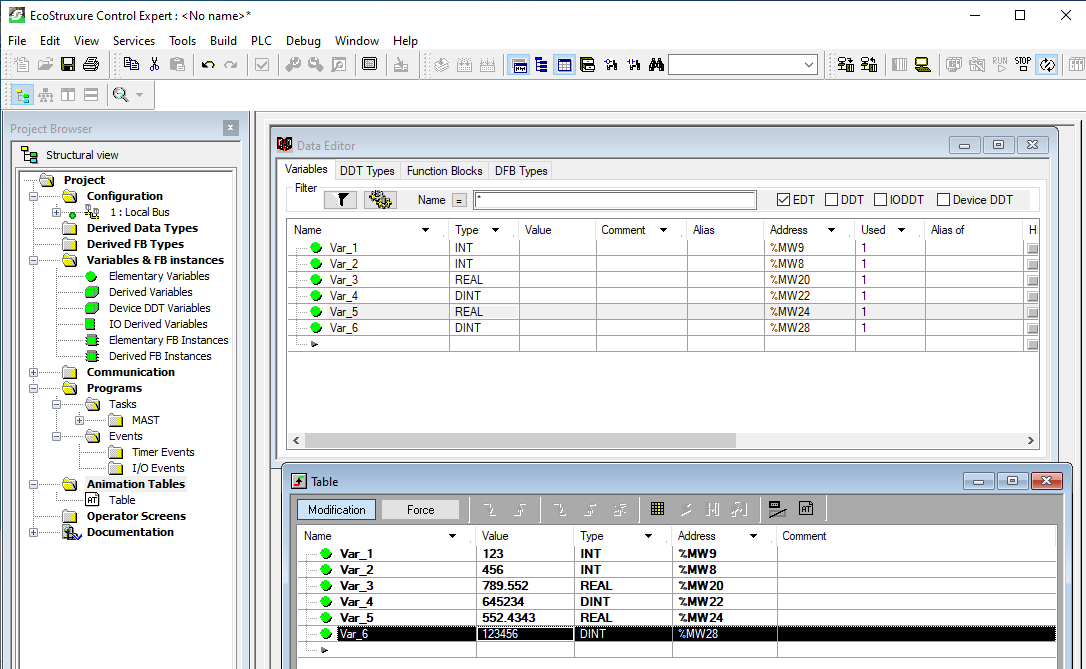Viewport: 1086px width, 669px height.
Task: Expand the Communication tree node
Action: coord(33,373)
